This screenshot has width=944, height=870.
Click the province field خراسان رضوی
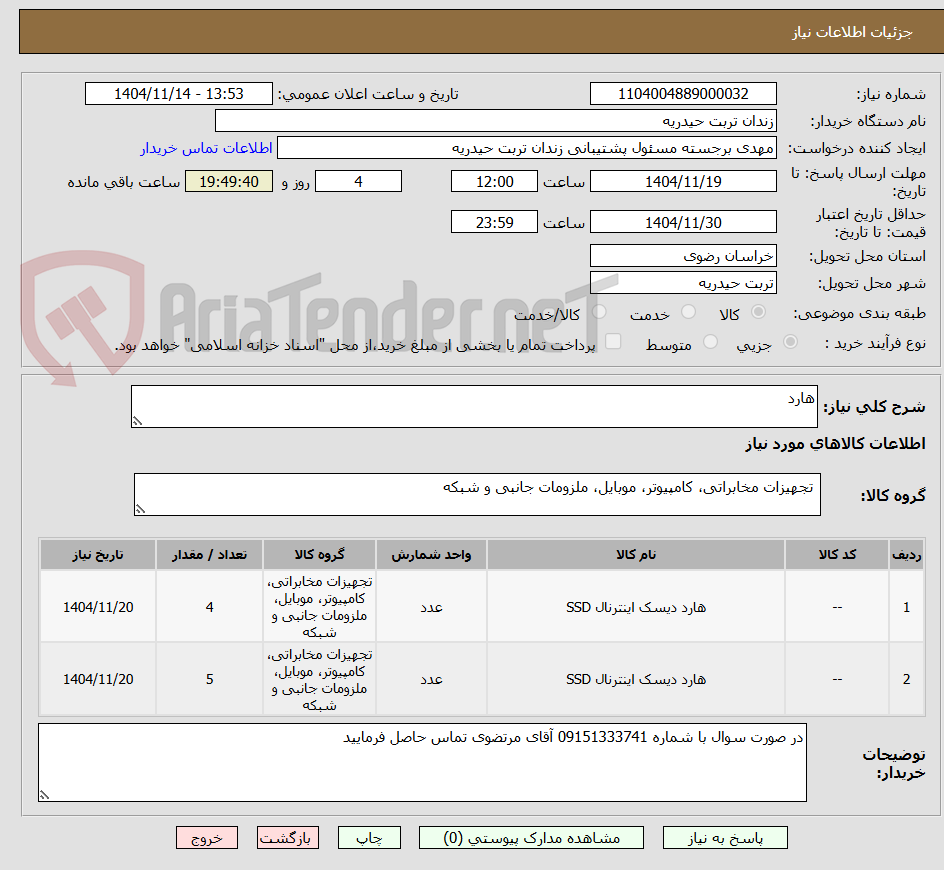[683, 256]
